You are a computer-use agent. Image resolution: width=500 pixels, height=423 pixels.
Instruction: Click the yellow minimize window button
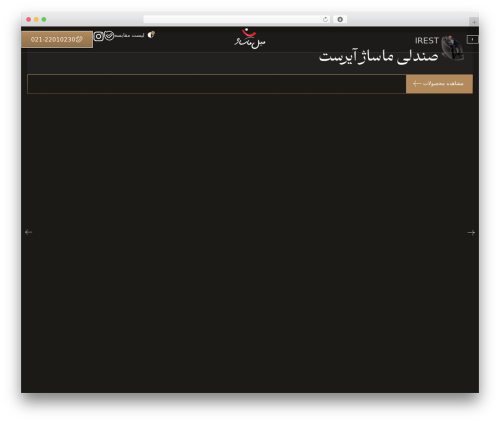(36, 19)
